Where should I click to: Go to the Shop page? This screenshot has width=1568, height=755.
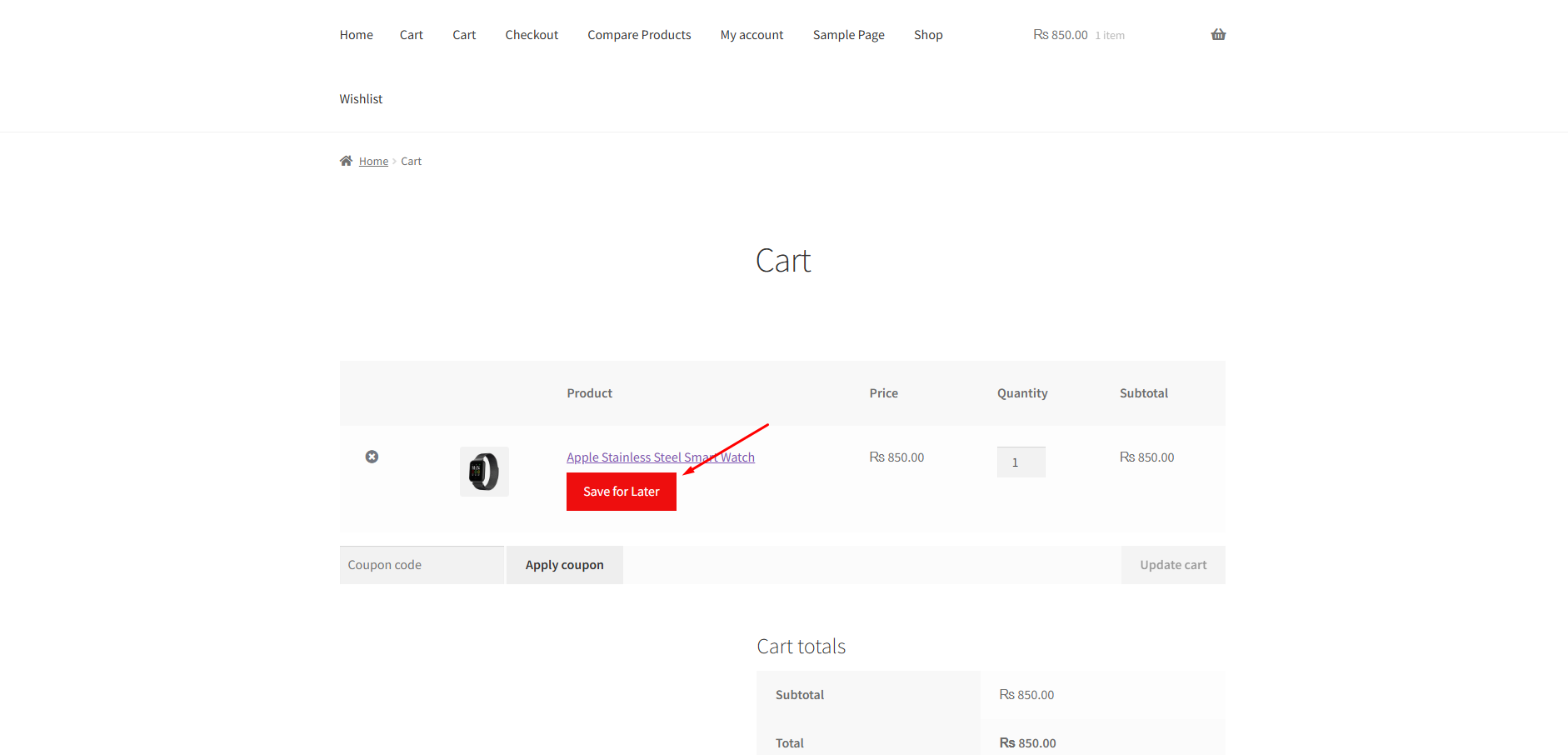coord(928,35)
